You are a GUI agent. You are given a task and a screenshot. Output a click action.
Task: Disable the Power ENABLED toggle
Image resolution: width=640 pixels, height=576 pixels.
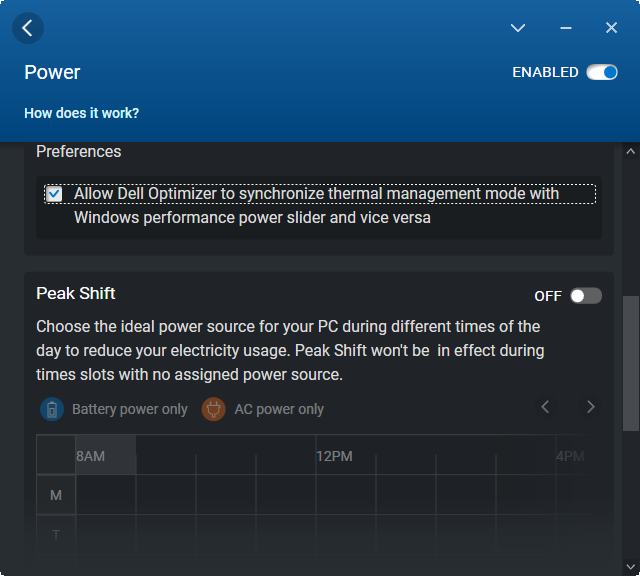[601, 72]
